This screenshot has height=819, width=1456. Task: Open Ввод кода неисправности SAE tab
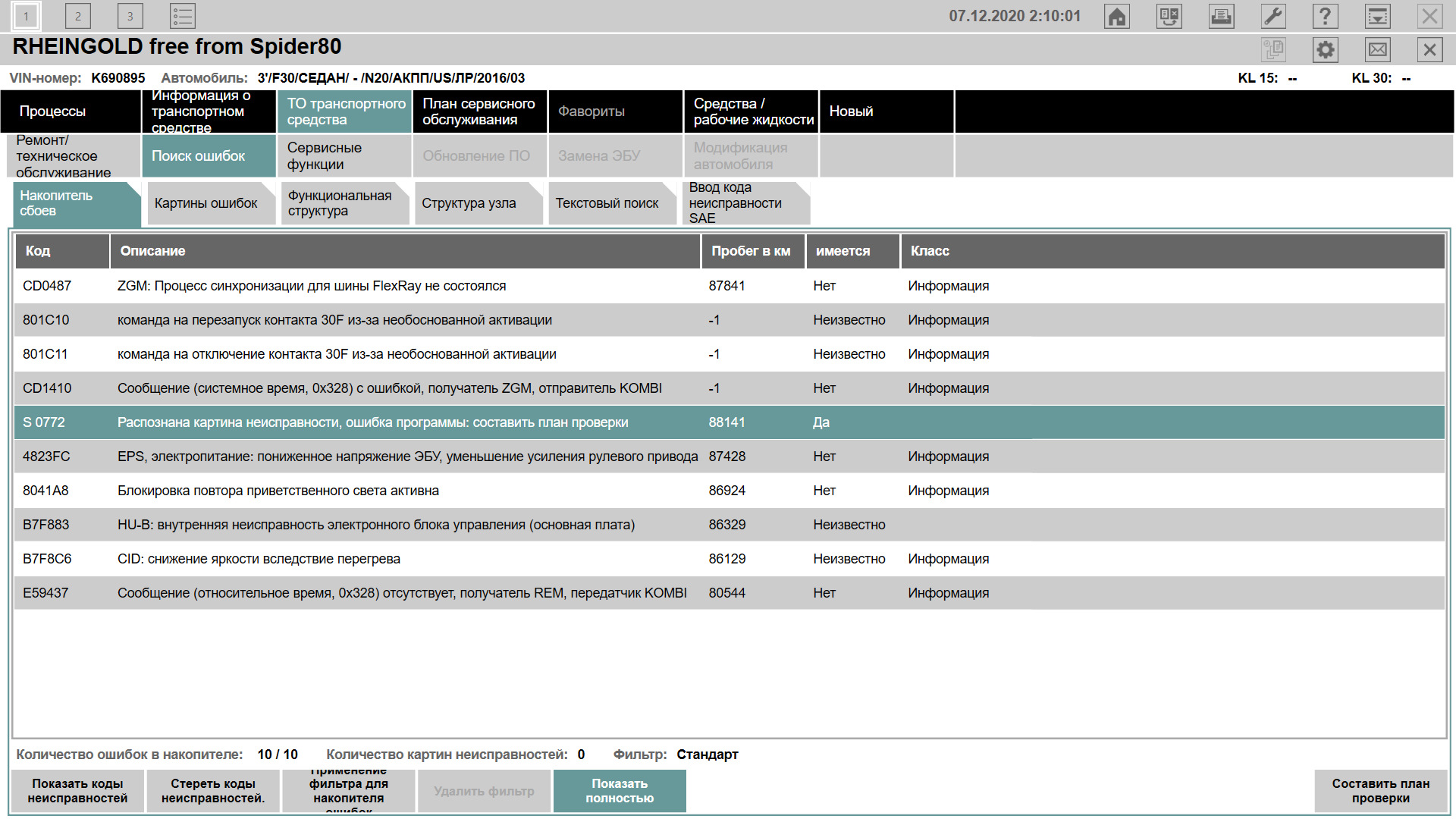(x=746, y=203)
